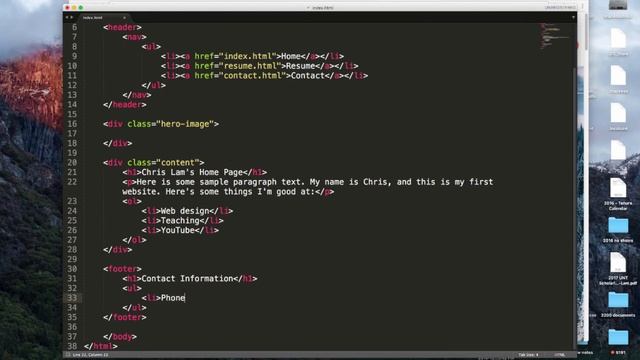Close the Sublime window with red button
This screenshot has height=360, width=640.
point(68,7)
